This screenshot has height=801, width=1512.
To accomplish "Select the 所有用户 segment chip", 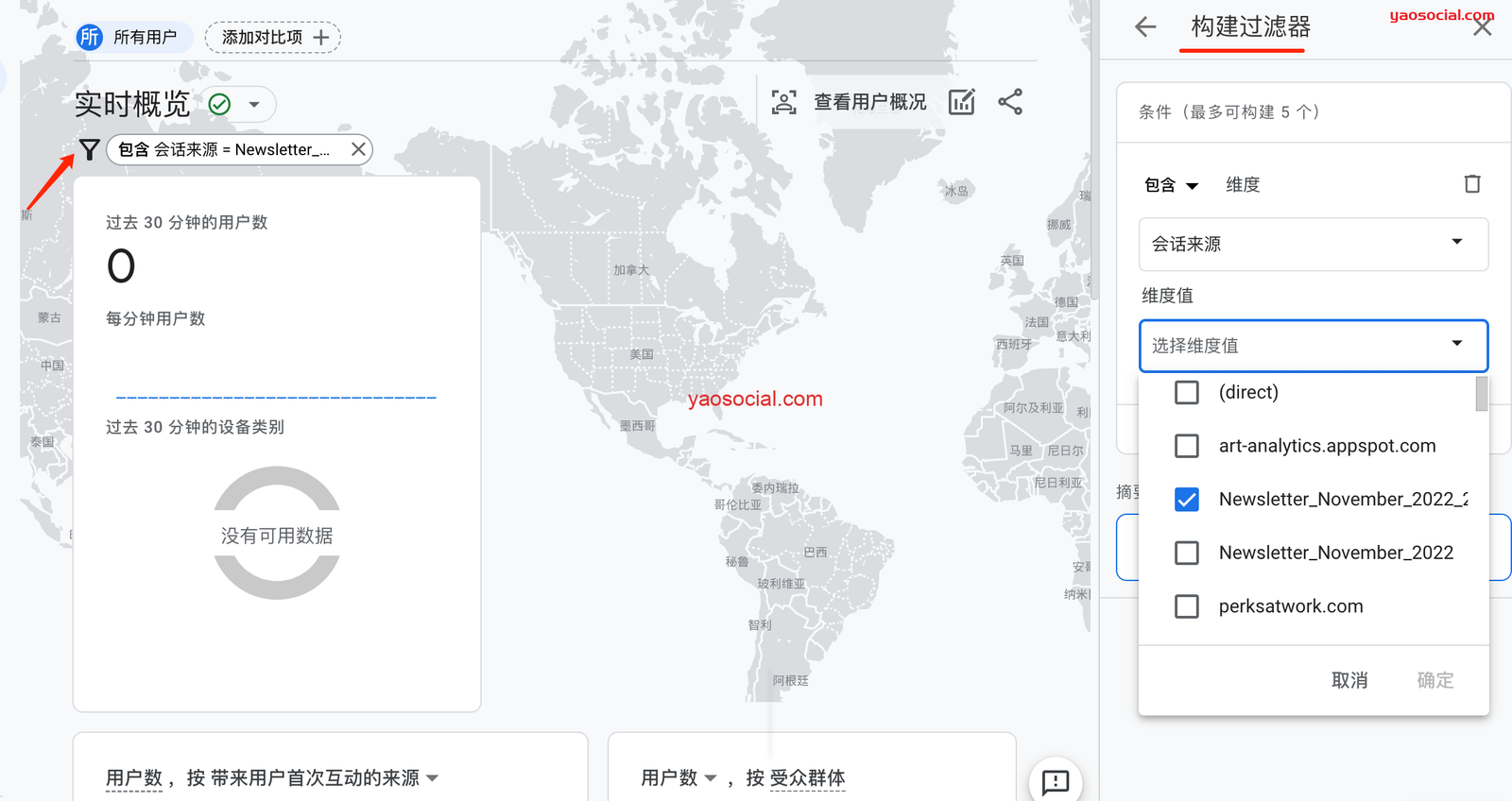I will tap(133, 38).
